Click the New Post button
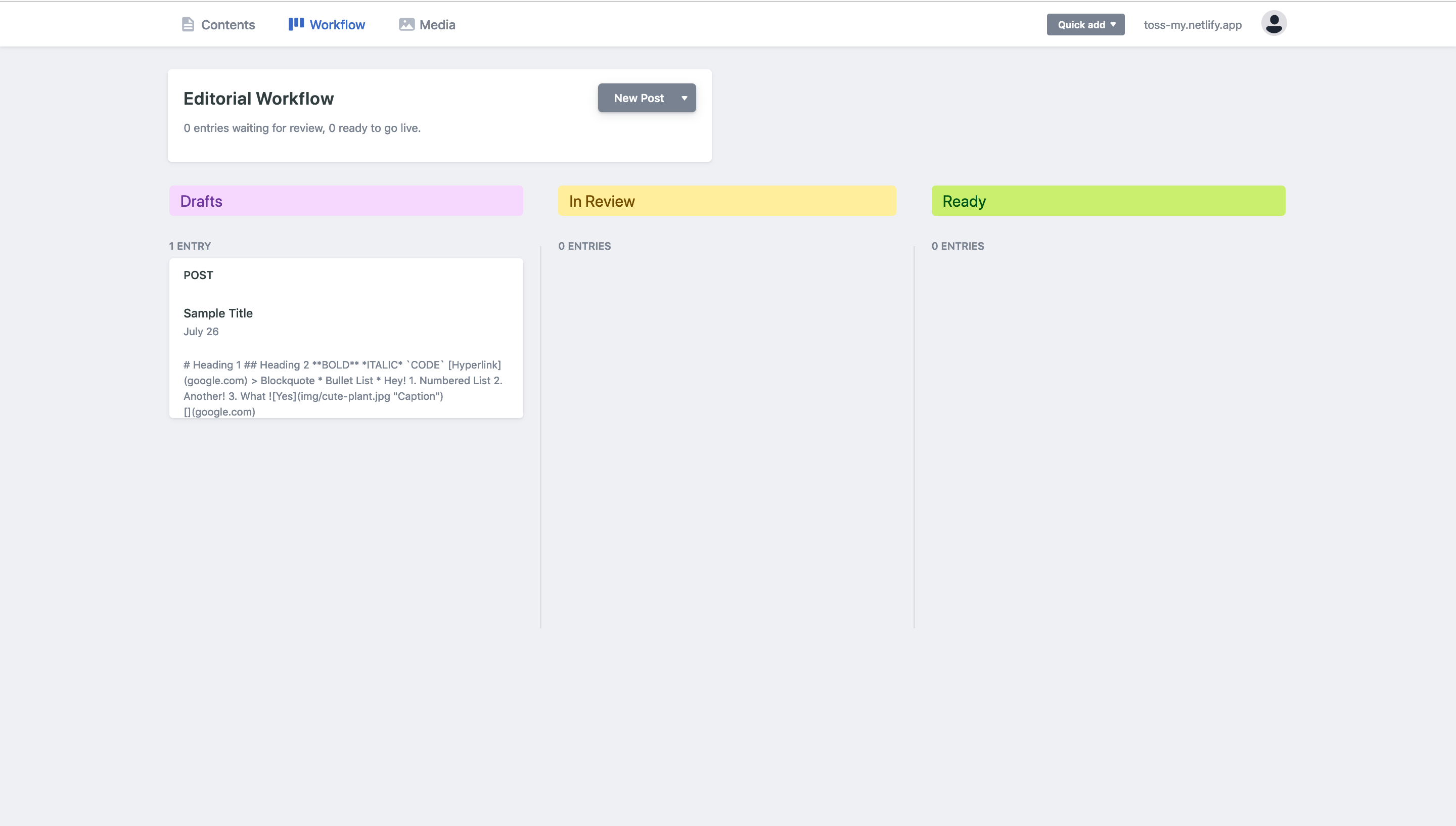1456x826 pixels. click(638, 98)
